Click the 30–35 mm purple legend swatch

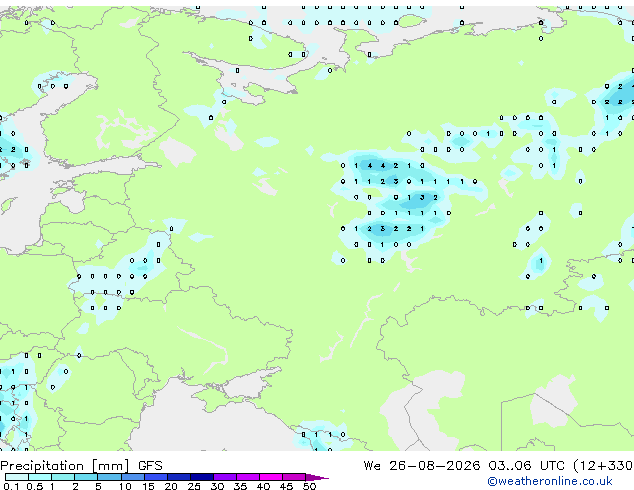point(224,477)
